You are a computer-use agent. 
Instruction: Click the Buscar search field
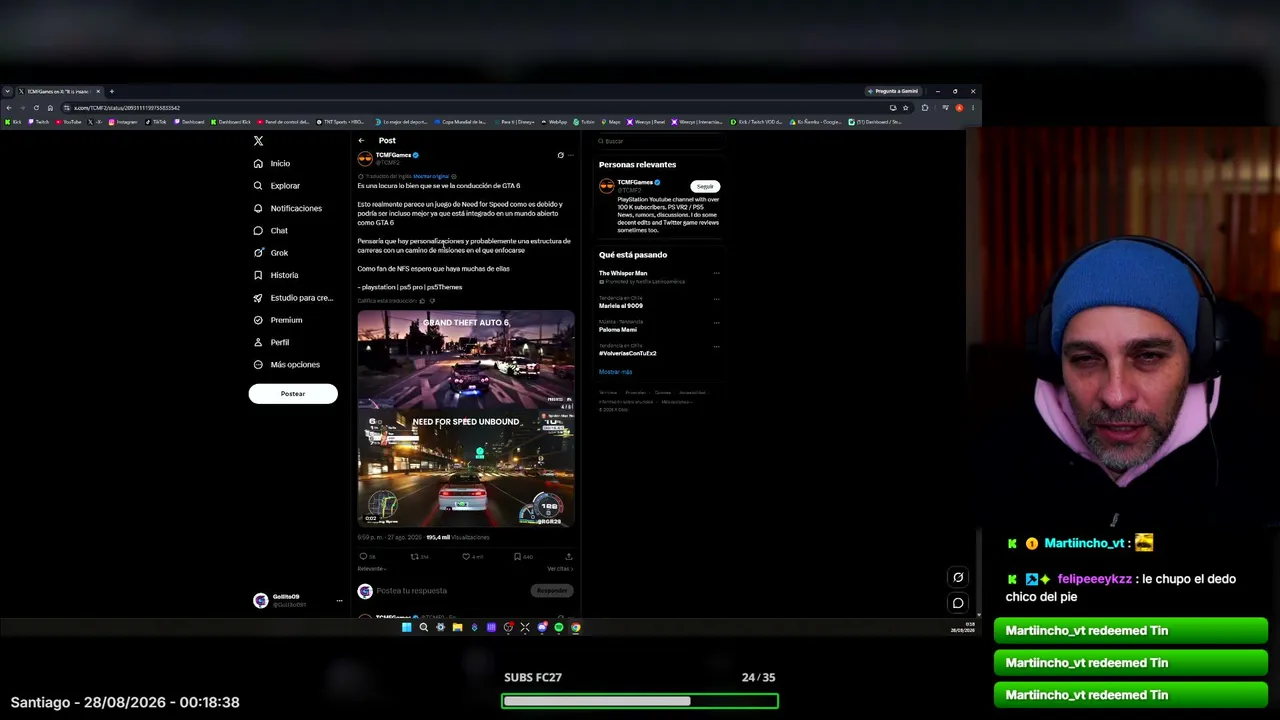tap(660, 141)
